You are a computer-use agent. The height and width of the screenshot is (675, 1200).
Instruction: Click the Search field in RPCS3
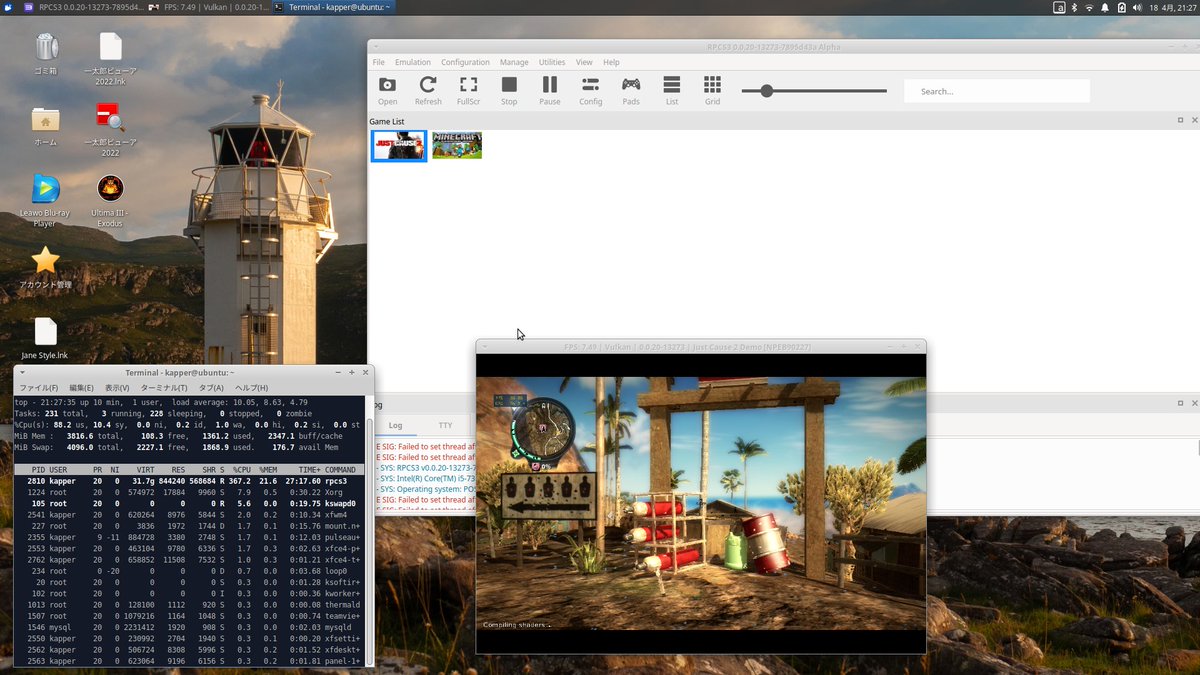tap(997, 91)
